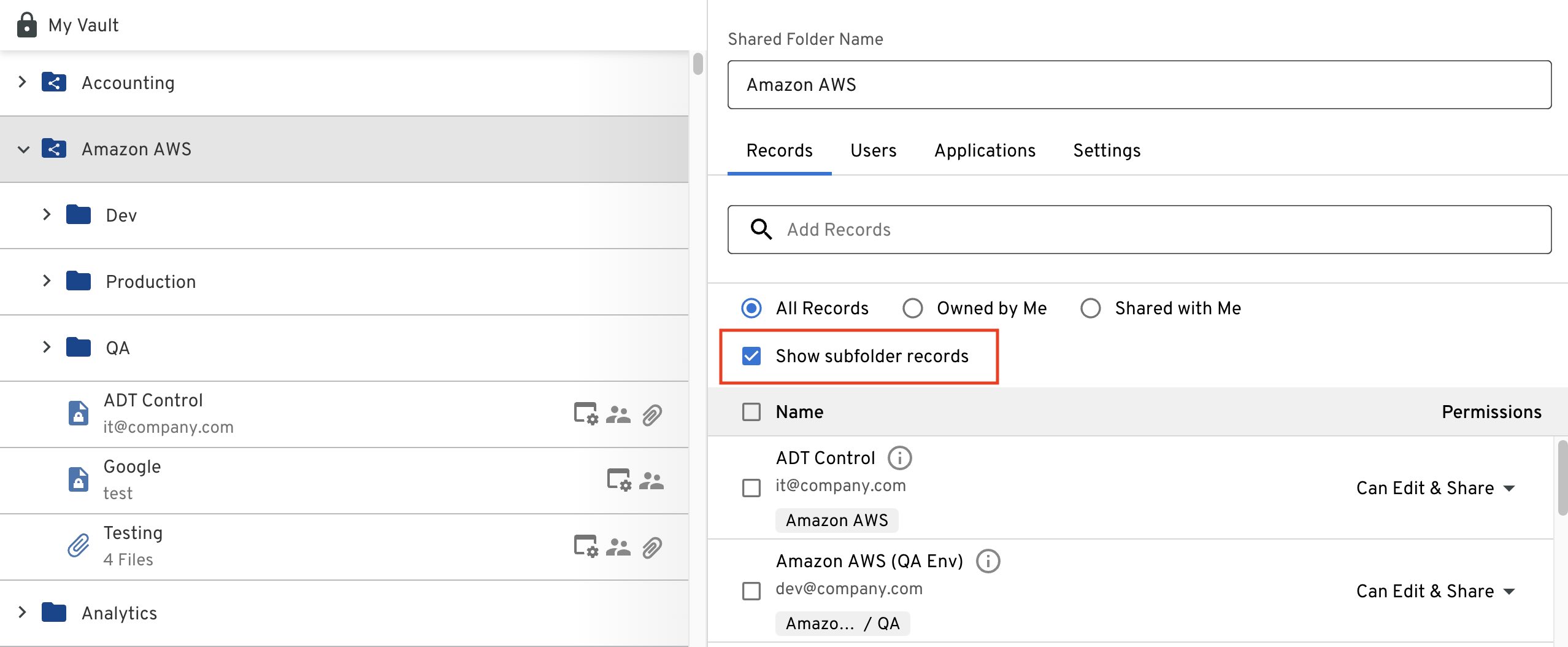The width and height of the screenshot is (1568, 647).
Task: Click the Google record lock icon
Action: pyautogui.click(x=78, y=479)
